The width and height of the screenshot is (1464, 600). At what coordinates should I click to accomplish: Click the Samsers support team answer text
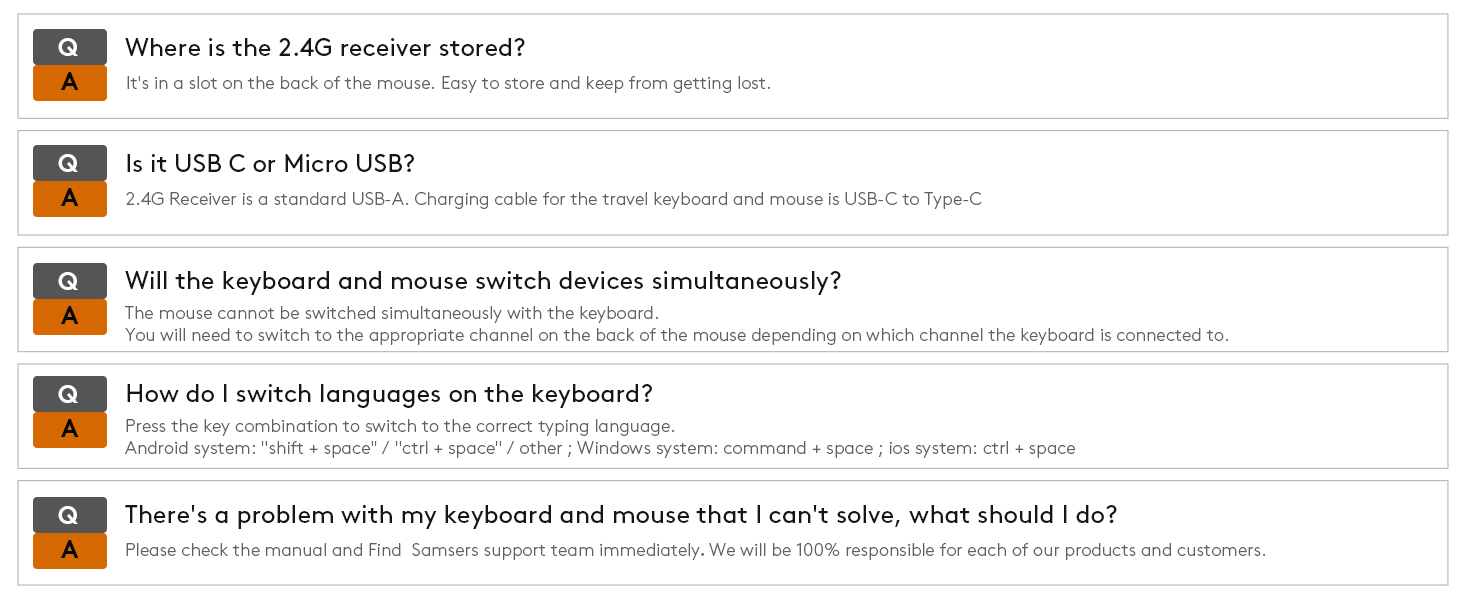(x=695, y=550)
